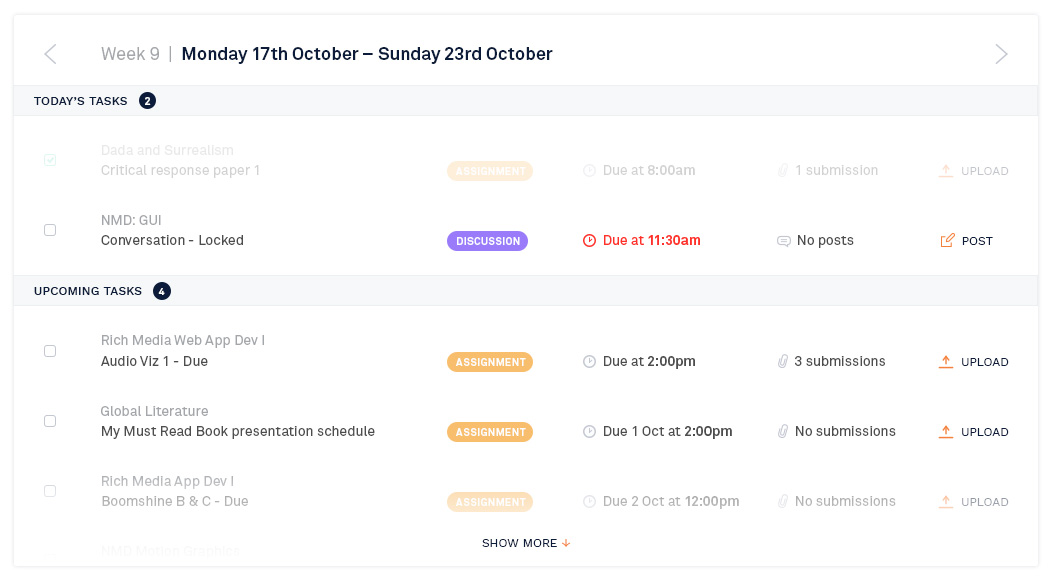The width and height of the screenshot is (1051, 583).
Task: Open the Boomshine B & C - Due task
Action: (x=175, y=501)
